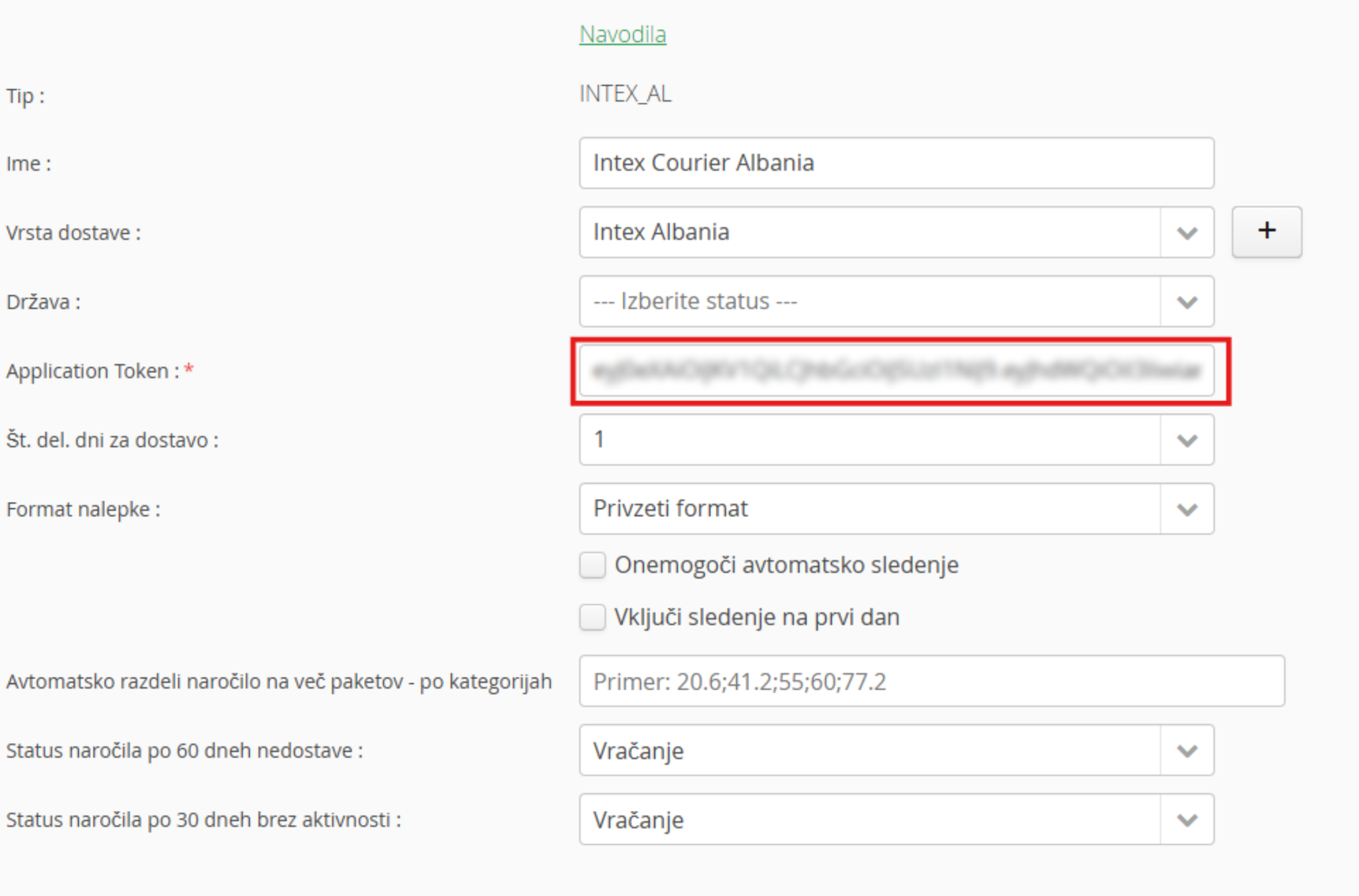This screenshot has height=896, width=1359.
Task: Expand the Država dropdown showing Izberite status
Action: pyautogui.click(x=896, y=301)
